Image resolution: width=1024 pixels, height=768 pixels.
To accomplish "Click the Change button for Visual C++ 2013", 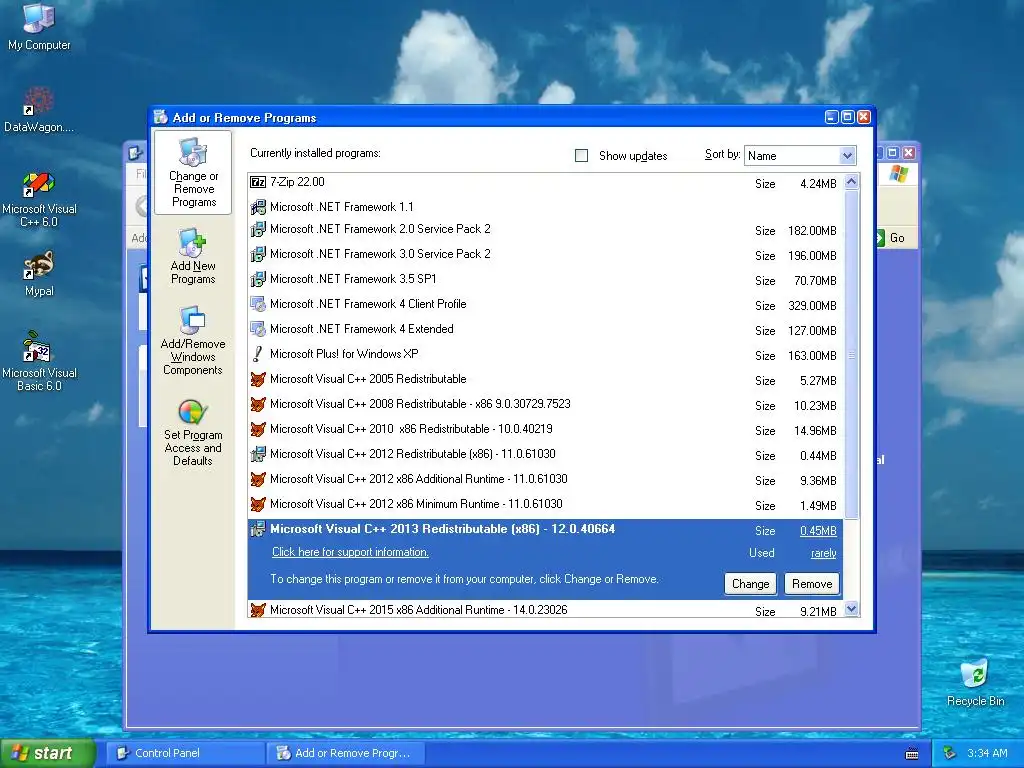I will pyautogui.click(x=750, y=584).
